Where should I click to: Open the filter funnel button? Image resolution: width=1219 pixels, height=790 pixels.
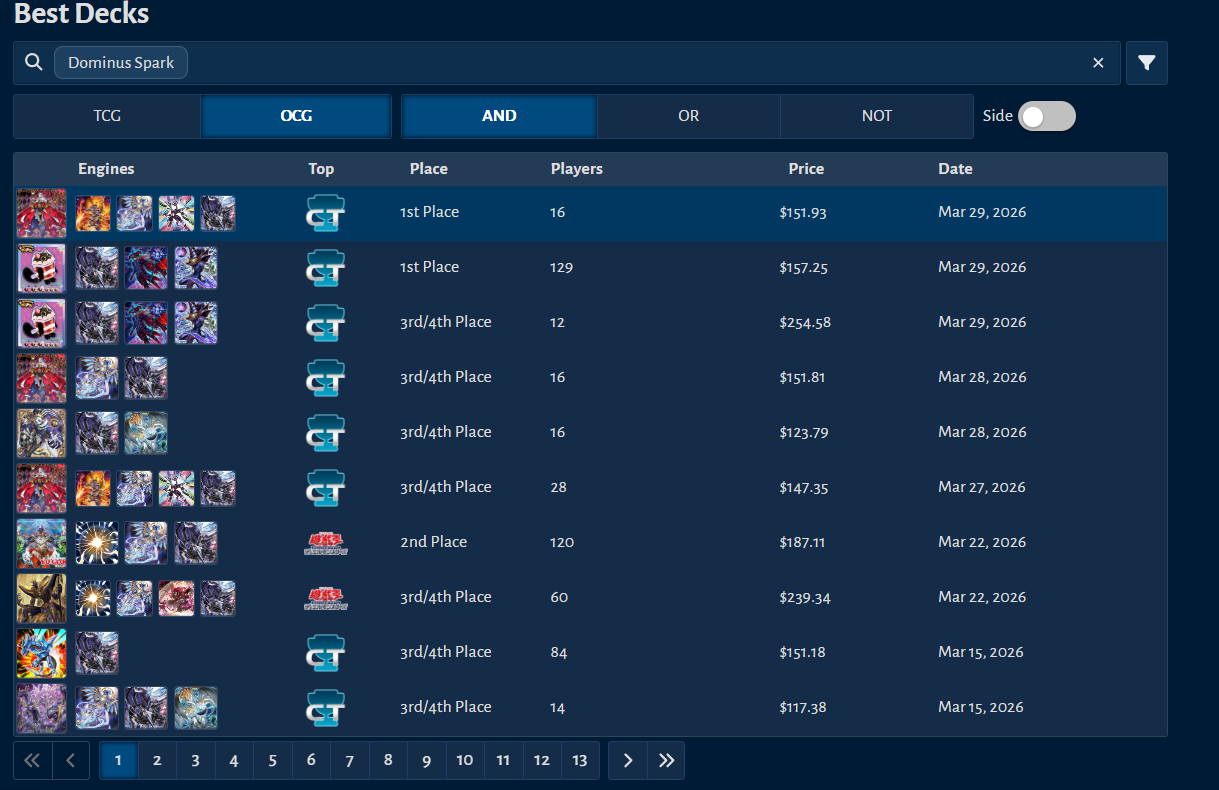pos(1147,63)
